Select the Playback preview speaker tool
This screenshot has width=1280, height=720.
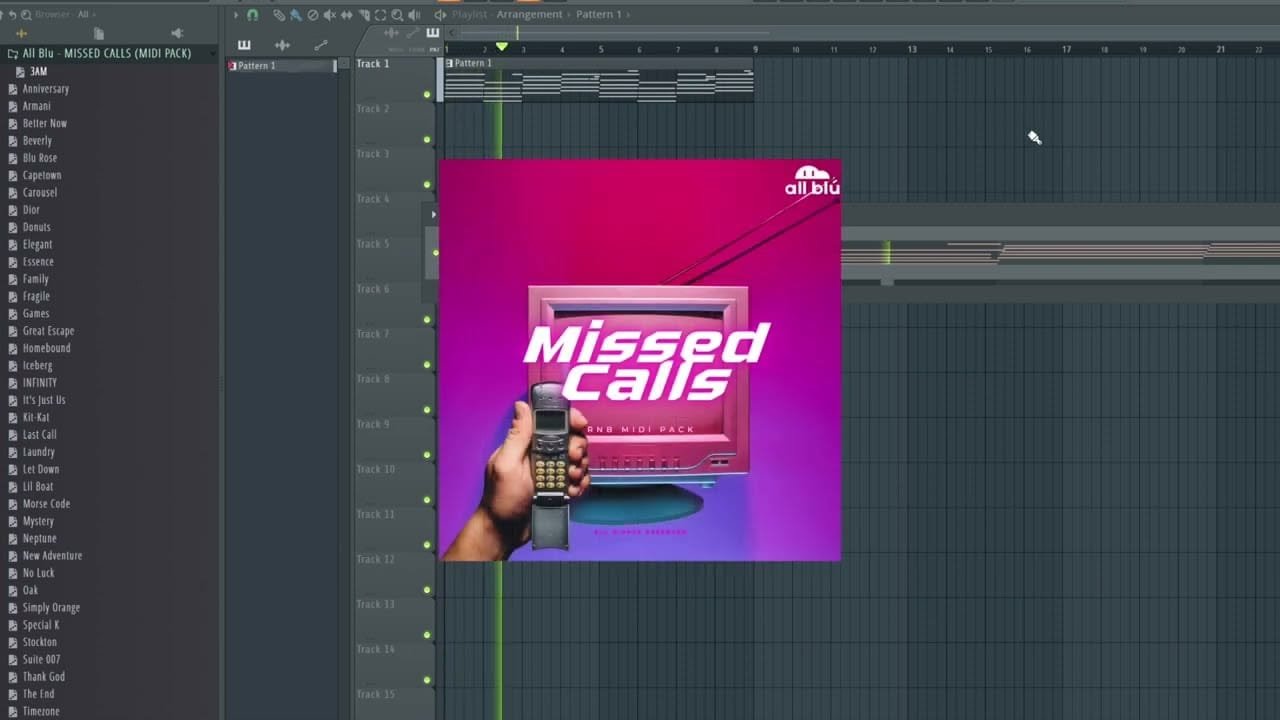click(x=413, y=14)
